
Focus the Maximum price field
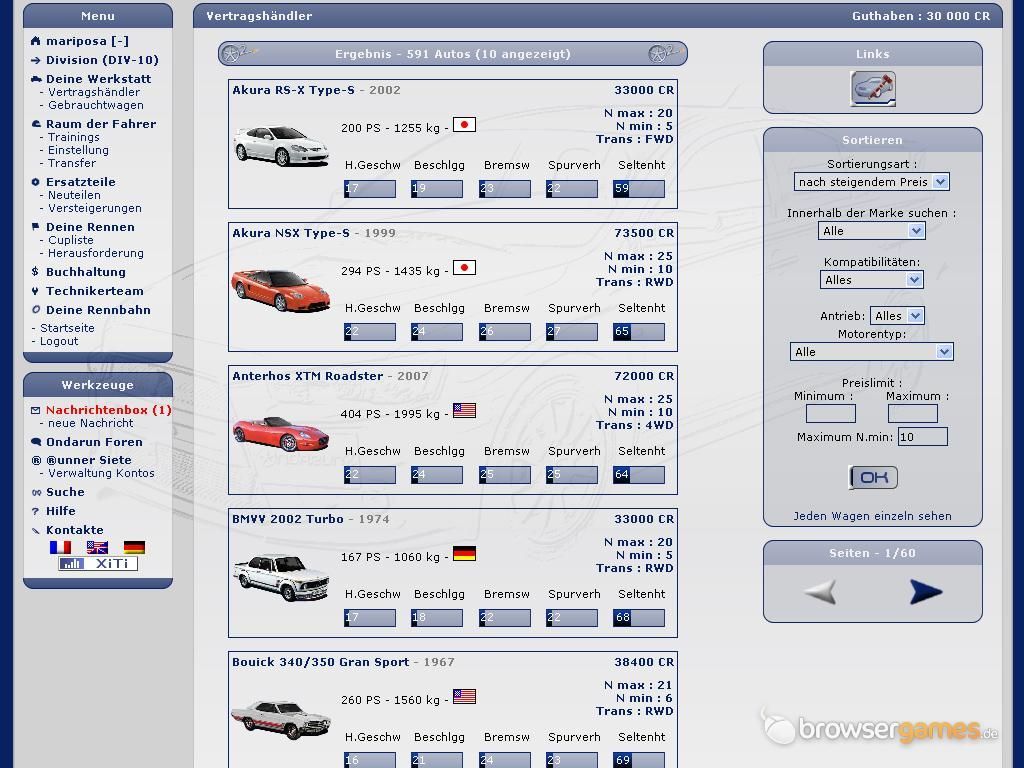pyautogui.click(x=912, y=413)
